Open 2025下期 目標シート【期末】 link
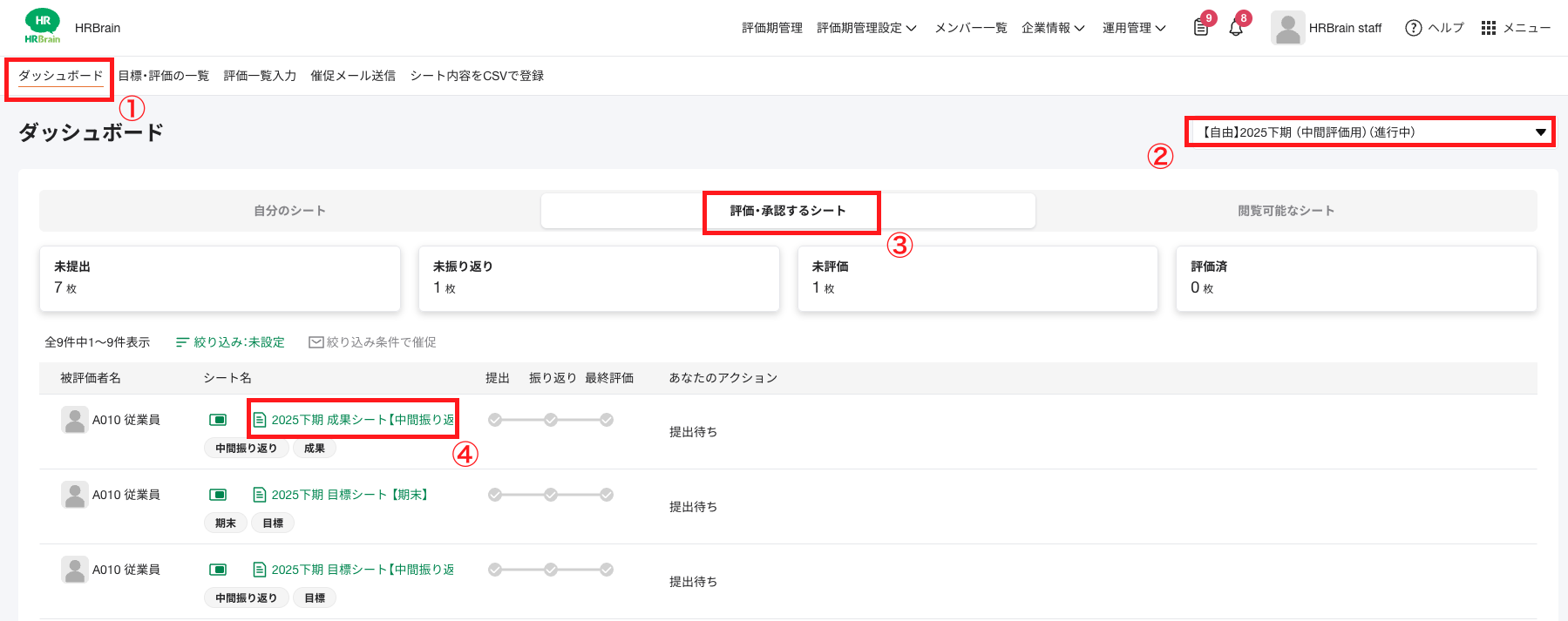This screenshot has width=1568, height=621. tap(350, 495)
